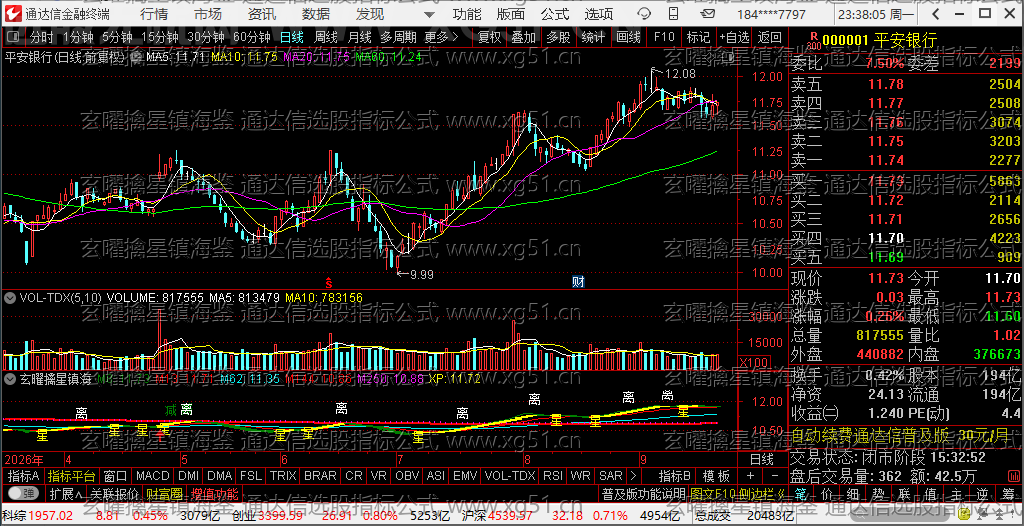
Task: Toggle the 弹 popup switch
Action: coord(23,493)
